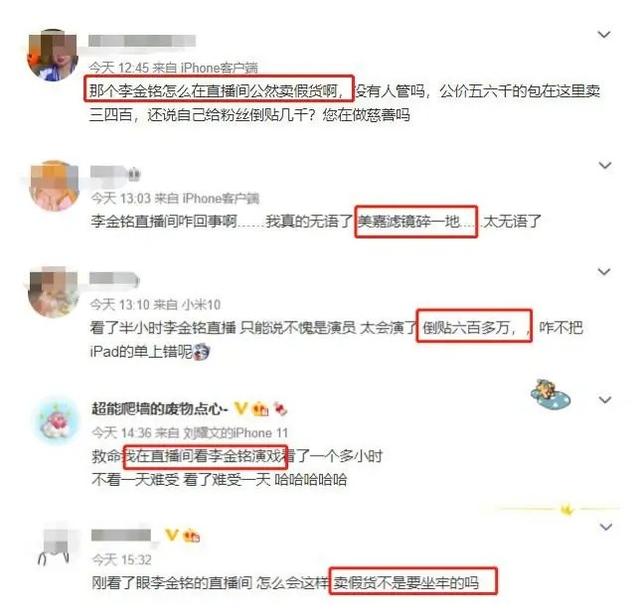Click source link 刘耀文的iPhone 11

point(236,432)
